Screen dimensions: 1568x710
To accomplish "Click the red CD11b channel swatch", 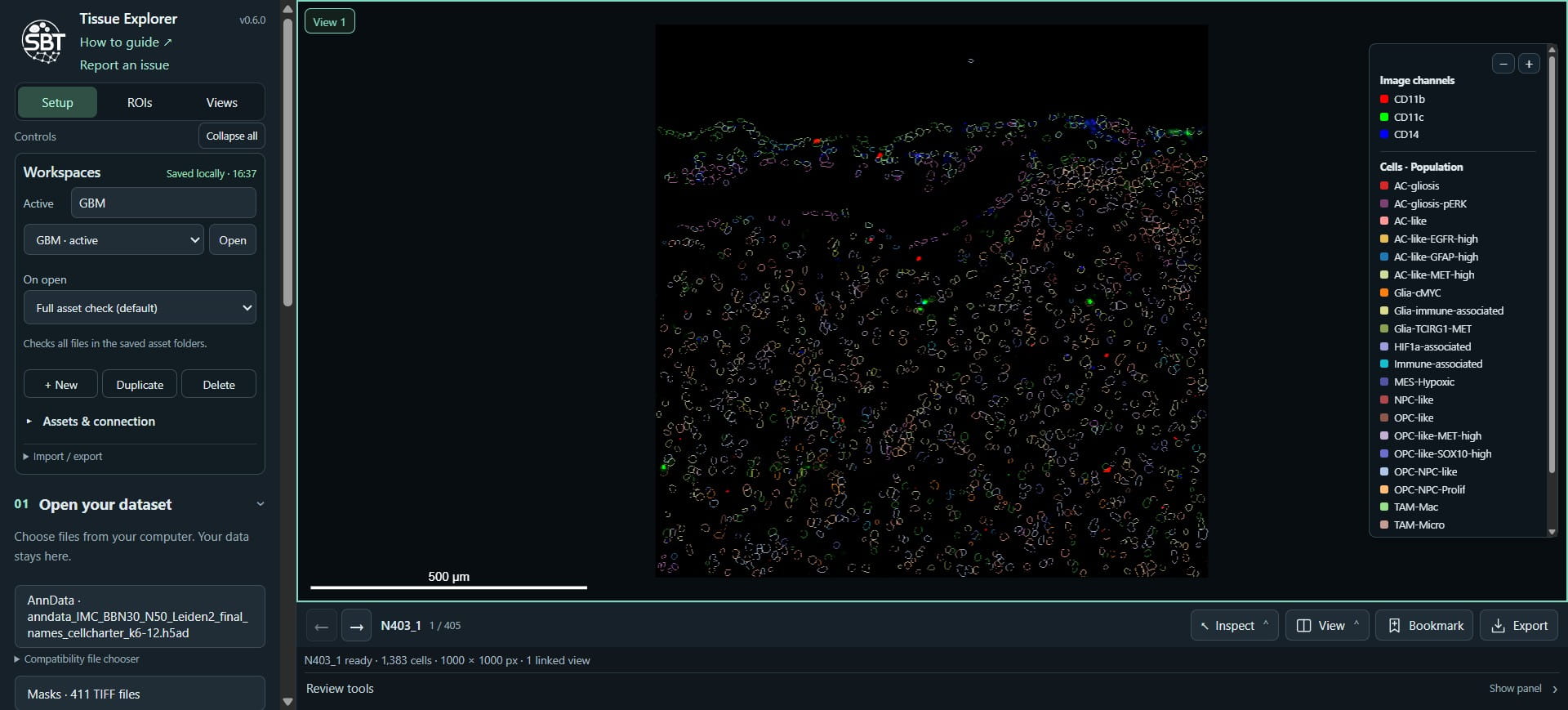I will (1384, 100).
